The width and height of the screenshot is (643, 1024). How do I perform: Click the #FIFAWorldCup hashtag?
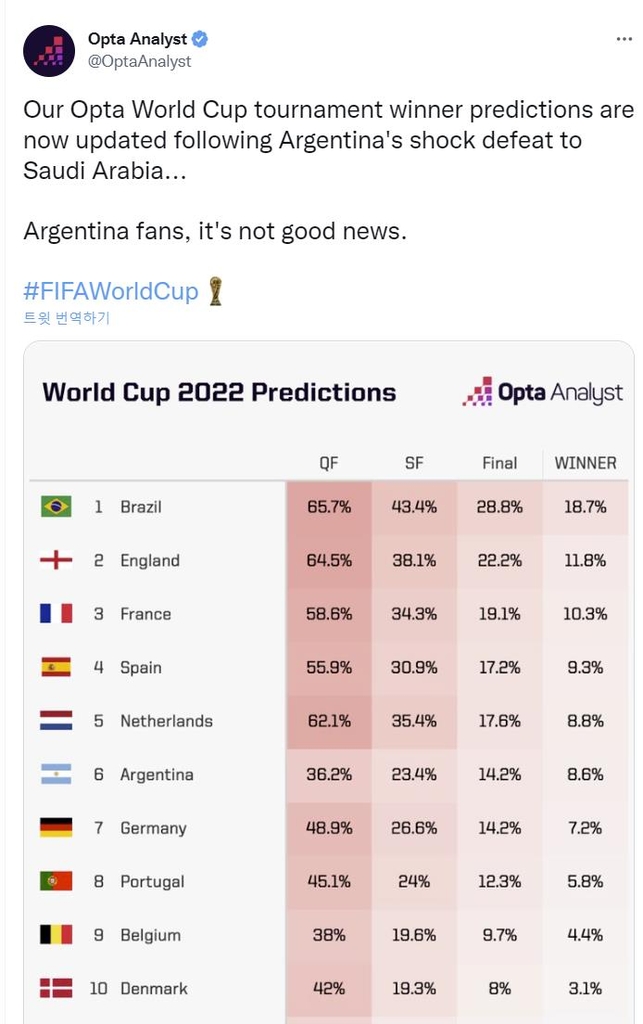111,292
